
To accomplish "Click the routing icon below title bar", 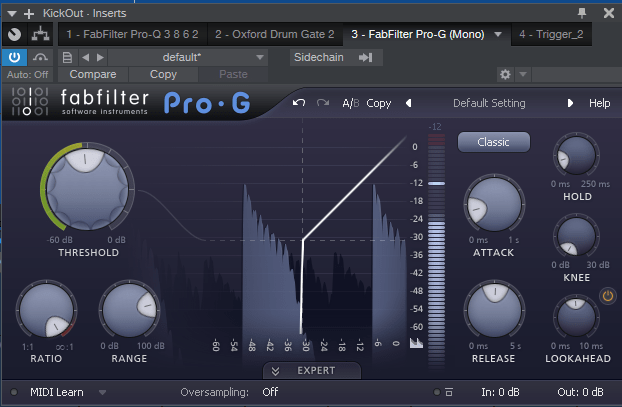I will click(x=40, y=35).
